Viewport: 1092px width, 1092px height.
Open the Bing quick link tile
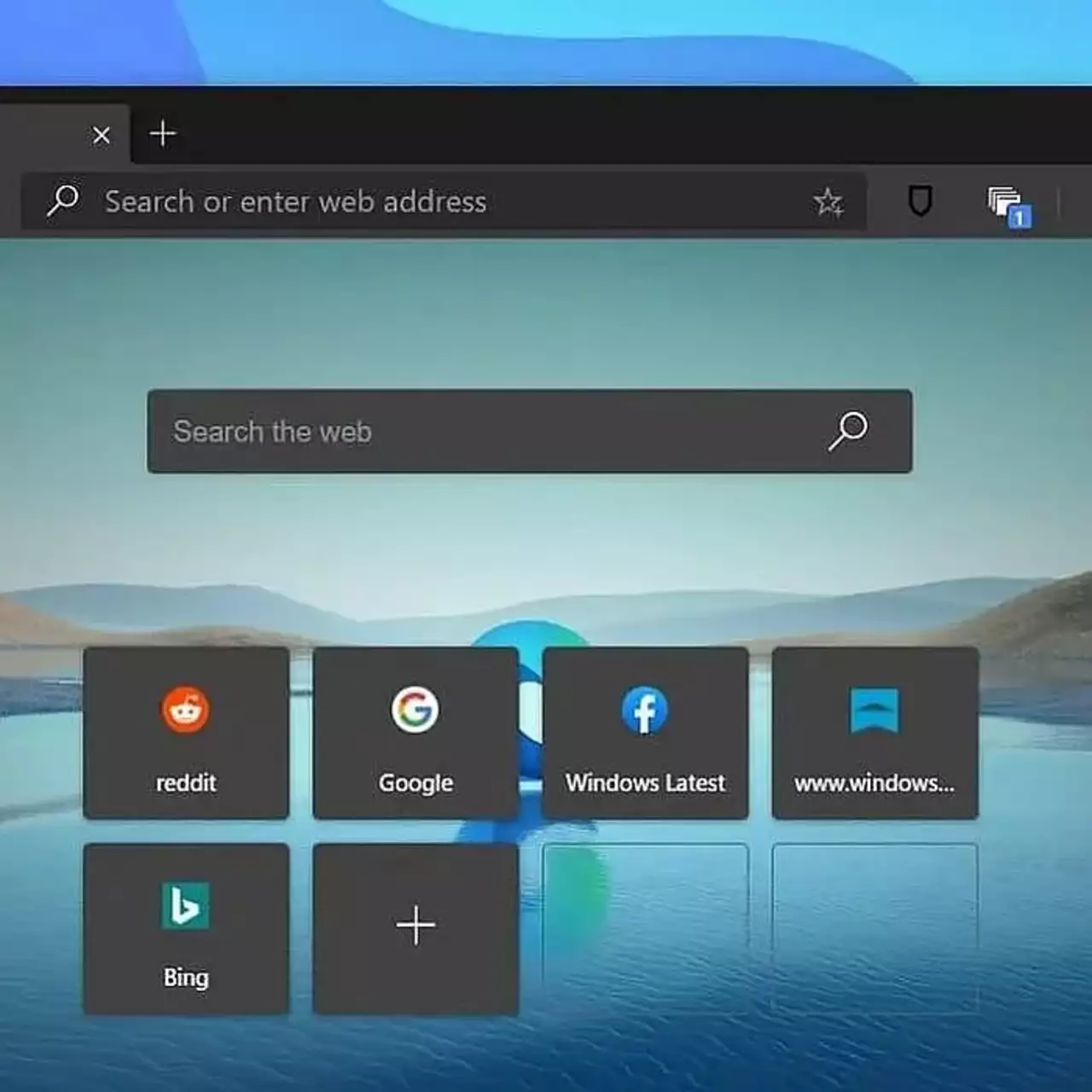tap(186, 929)
